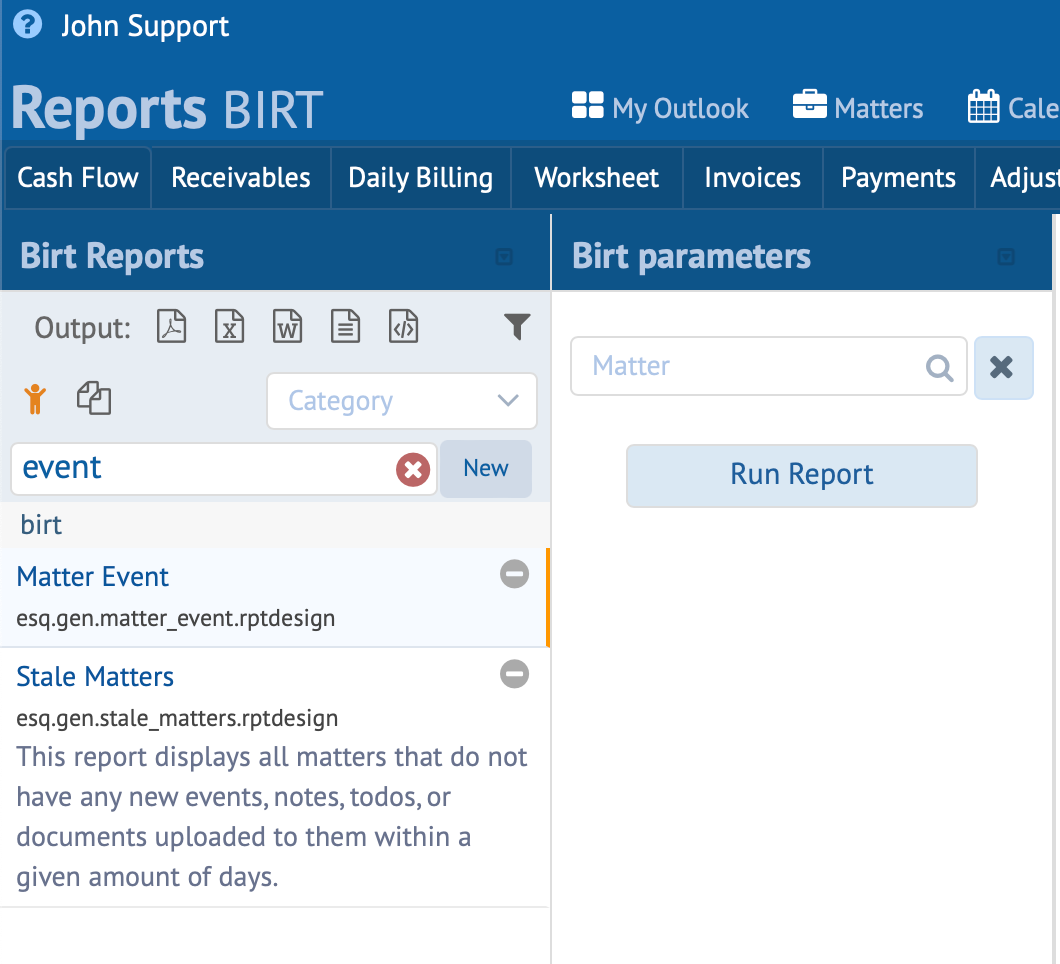Image resolution: width=1060 pixels, height=964 pixels.
Task: Open the help question mark icon
Action: (x=28, y=24)
